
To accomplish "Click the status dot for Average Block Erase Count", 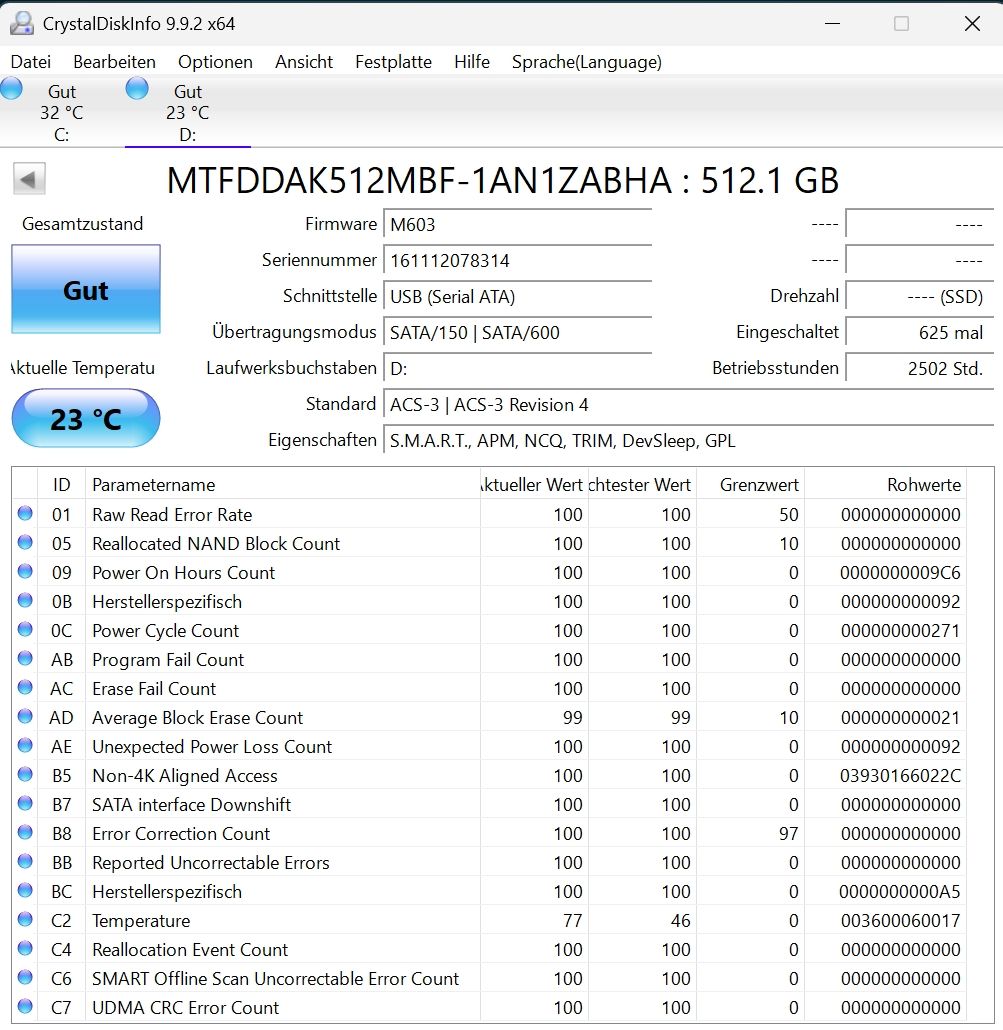I will 25,717.
